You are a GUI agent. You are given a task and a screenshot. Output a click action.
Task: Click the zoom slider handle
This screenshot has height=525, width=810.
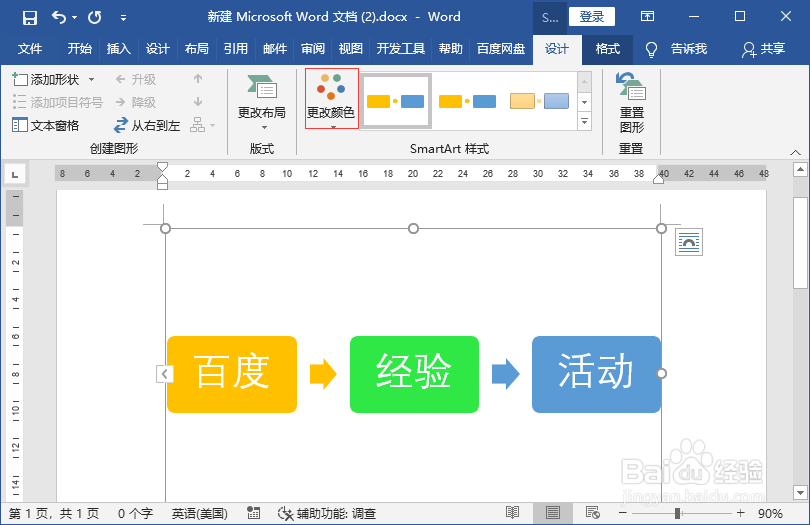pyautogui.click(x=677, y=513)
